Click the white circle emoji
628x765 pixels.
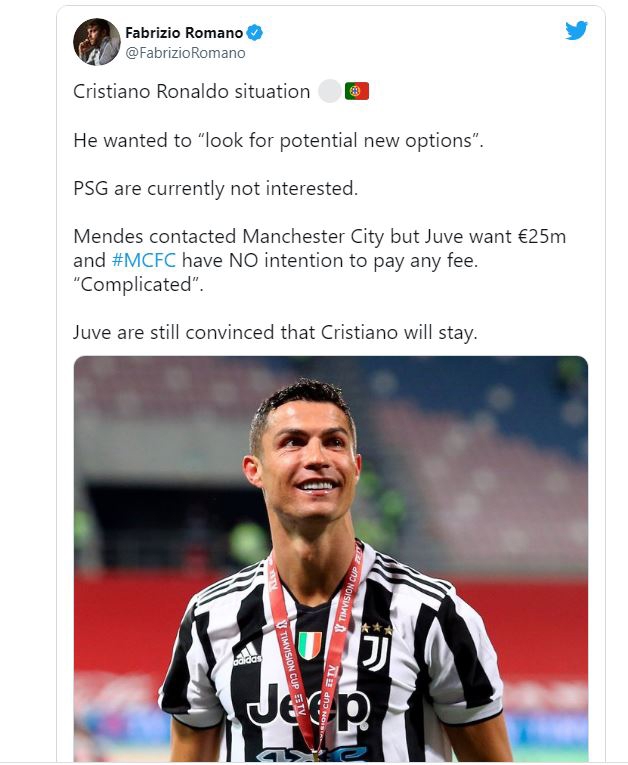(x=329, y=92)
